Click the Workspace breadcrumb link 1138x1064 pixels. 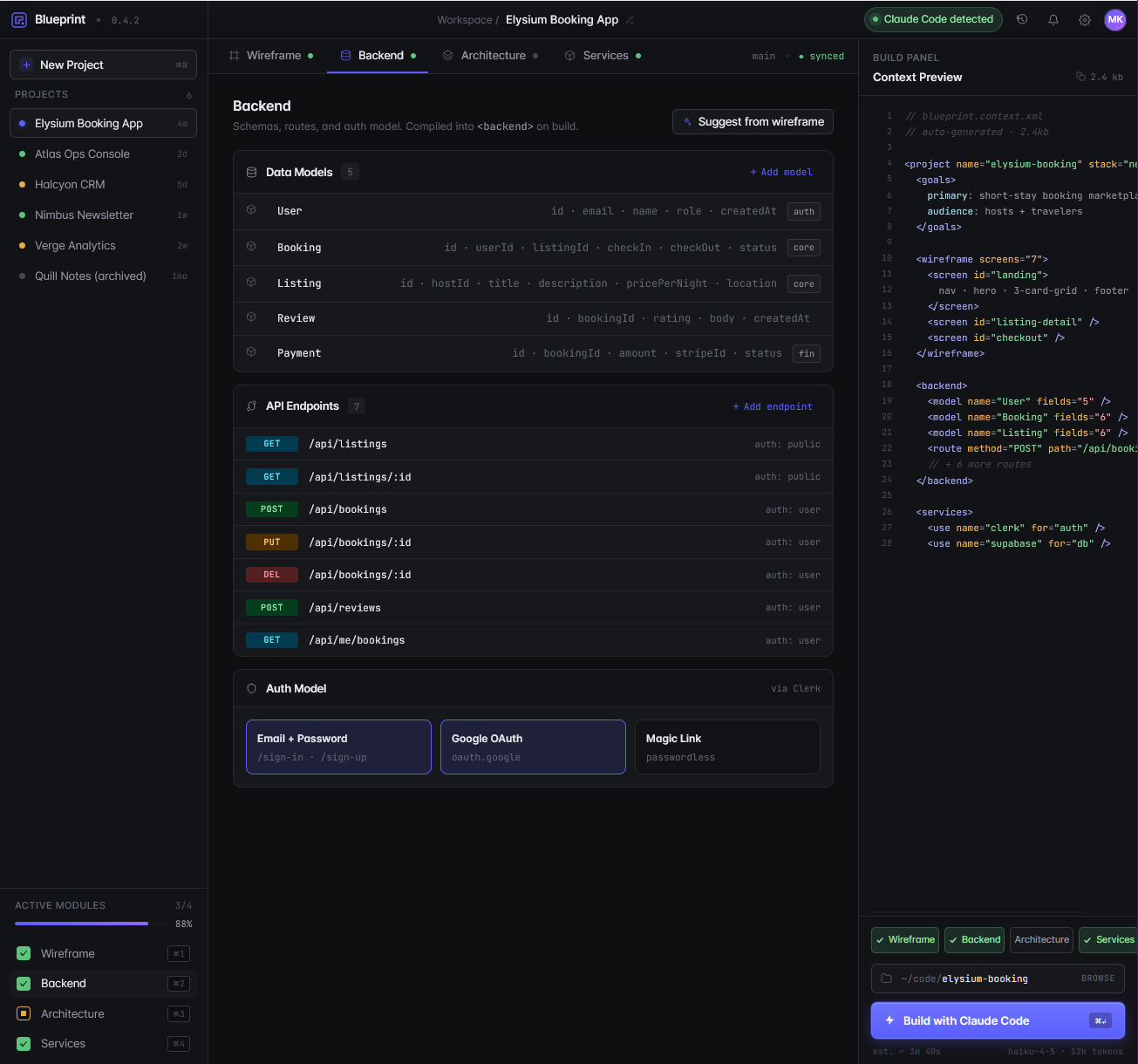point(464,20)
